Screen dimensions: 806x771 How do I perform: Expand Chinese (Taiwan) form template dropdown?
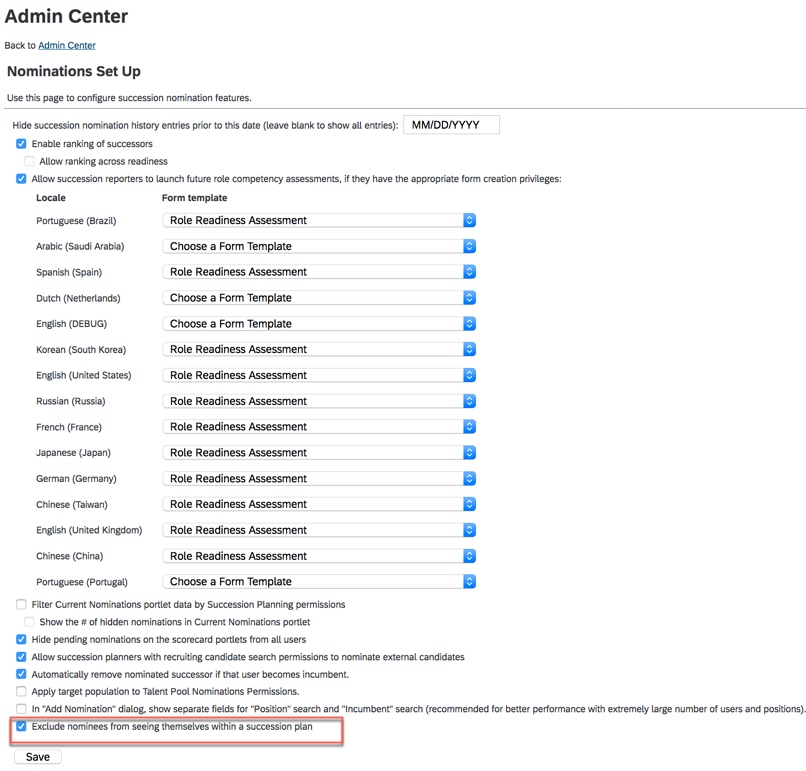[x=319, y=504]
